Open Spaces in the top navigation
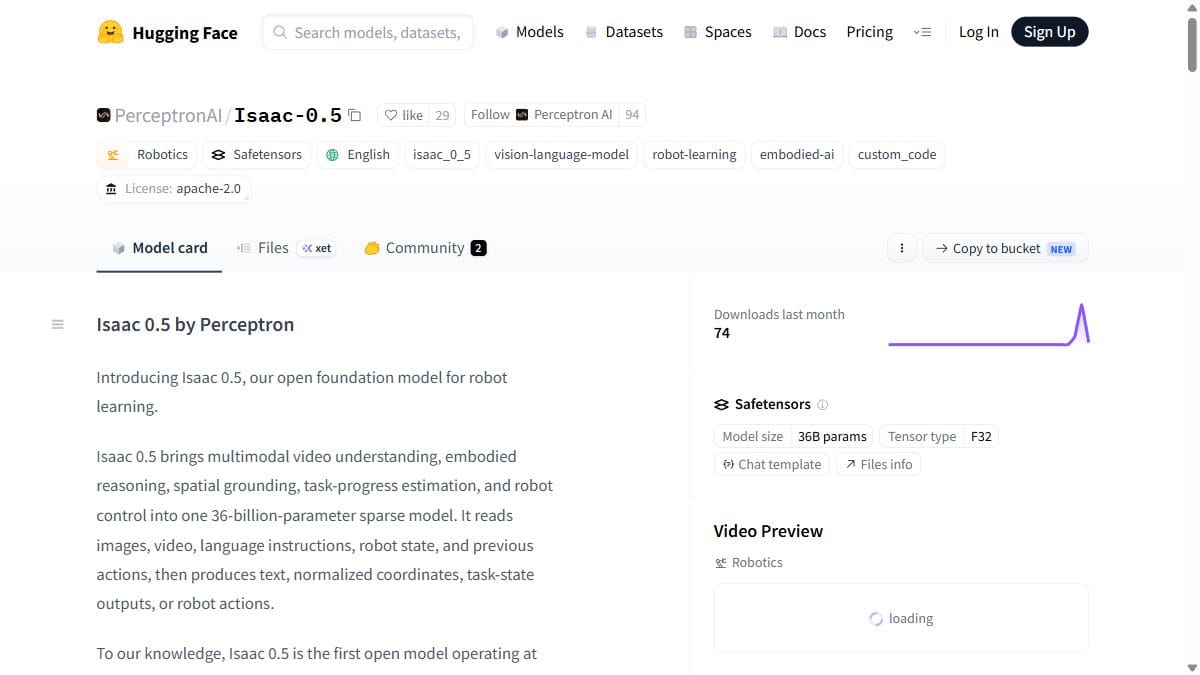Viewport: 1200px width, 675px height. (x=718, y=32)
